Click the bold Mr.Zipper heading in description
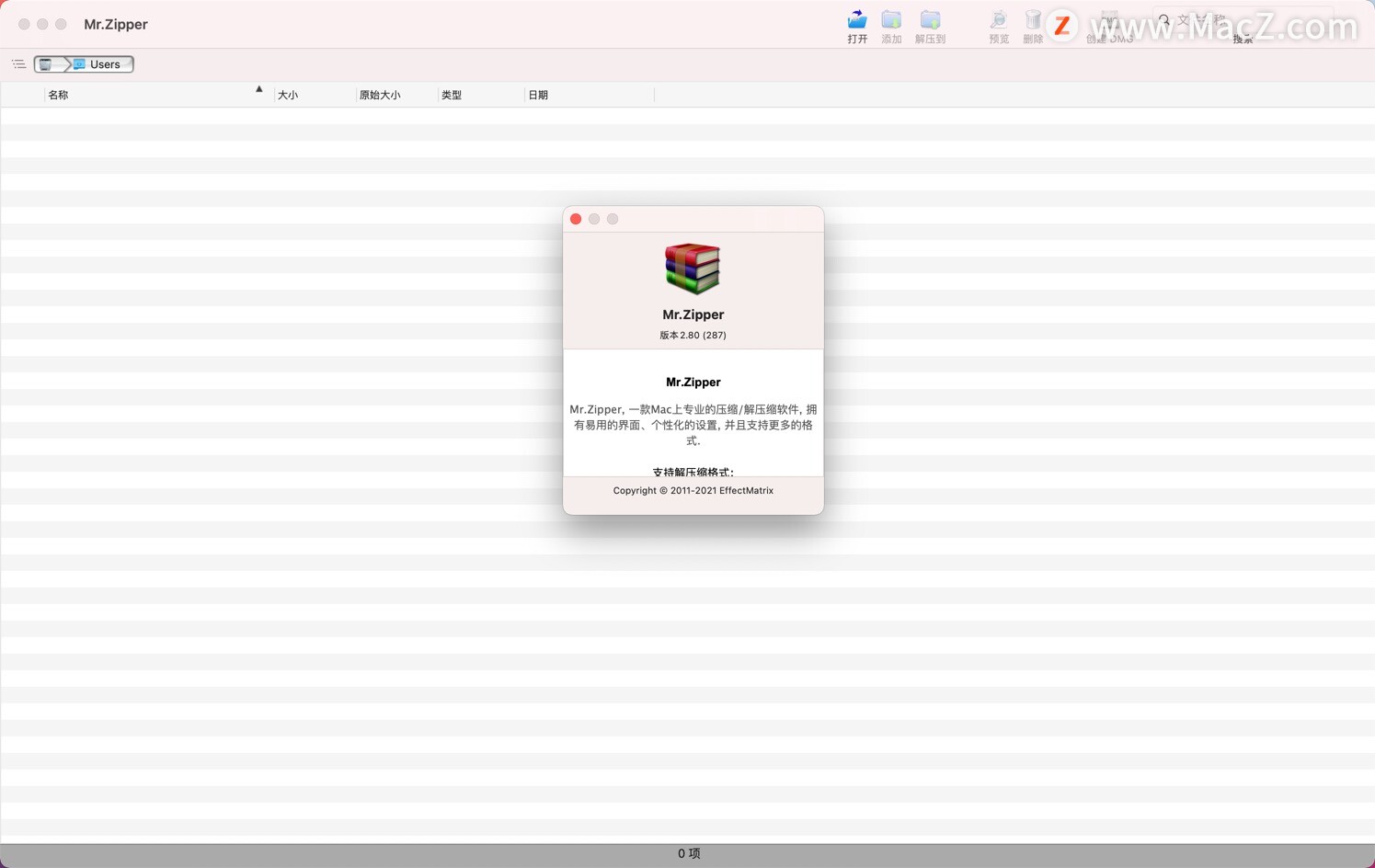Viewport: 1375px width, 868px height. (x=693, y=382)
